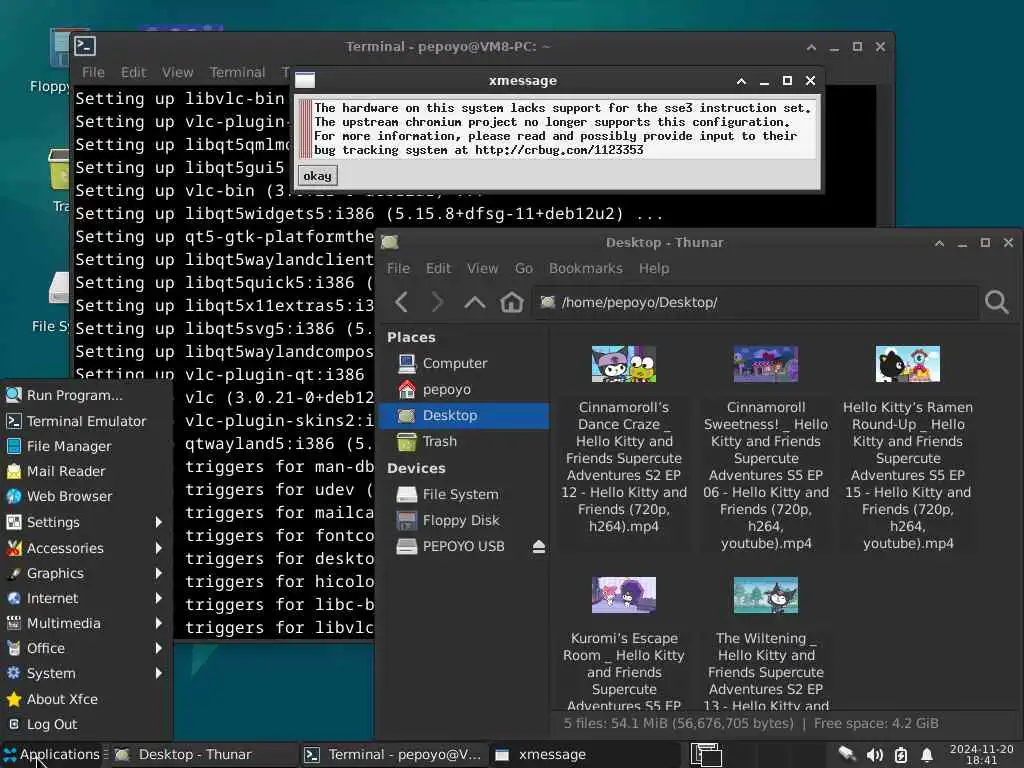Click the network tray icon
Image resolution: width=1024 pixels, height=768 pixels.
(x=847, y=755)
